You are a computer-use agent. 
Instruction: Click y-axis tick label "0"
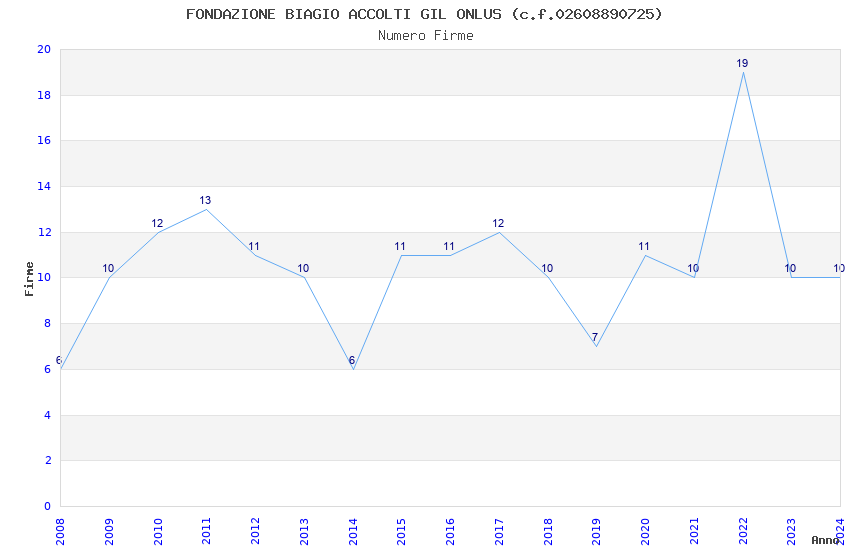coord(48,506)
